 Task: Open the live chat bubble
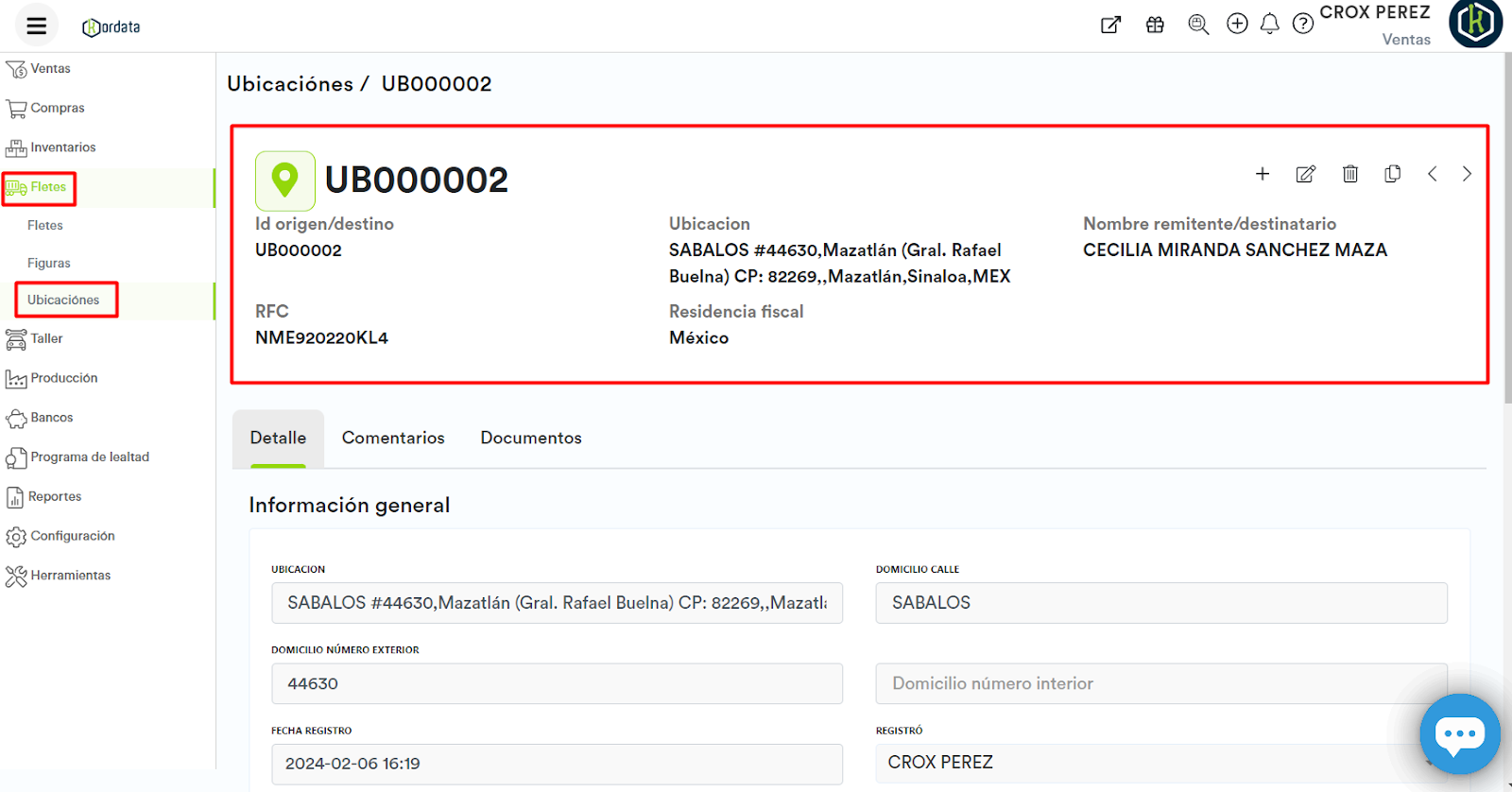tap(1459, 734)
